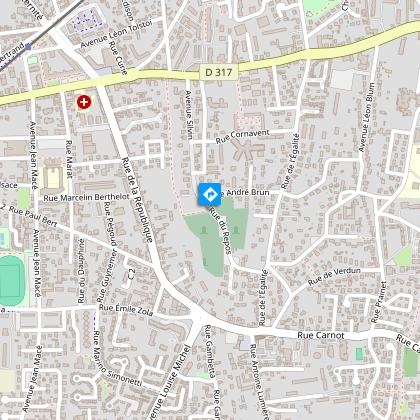Click the right cemetery grave symbol
The image size is (420, 420).
236,230
